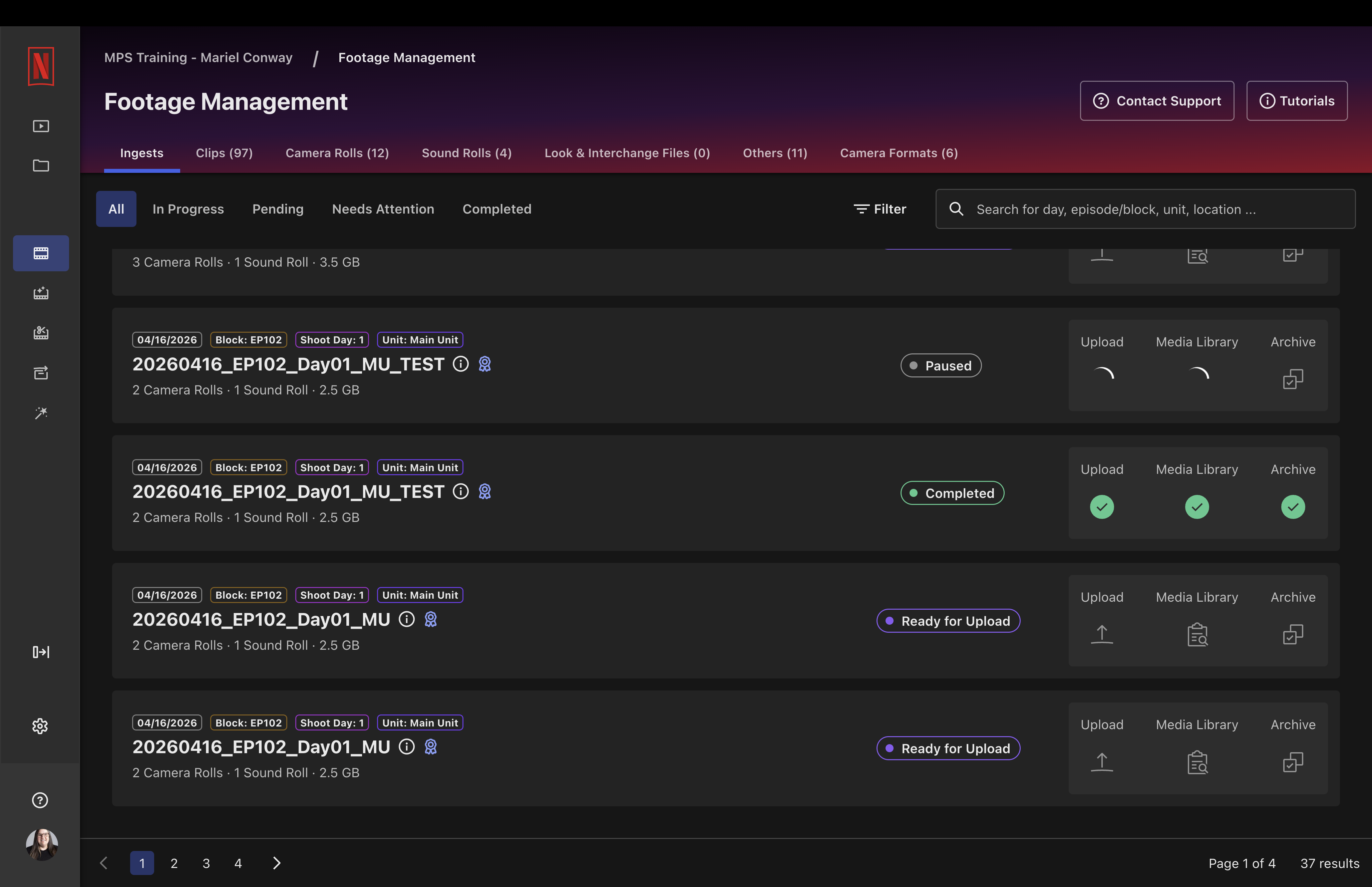Click the '37 results' text
The image size is (1372, 887).
point(1330,863)
